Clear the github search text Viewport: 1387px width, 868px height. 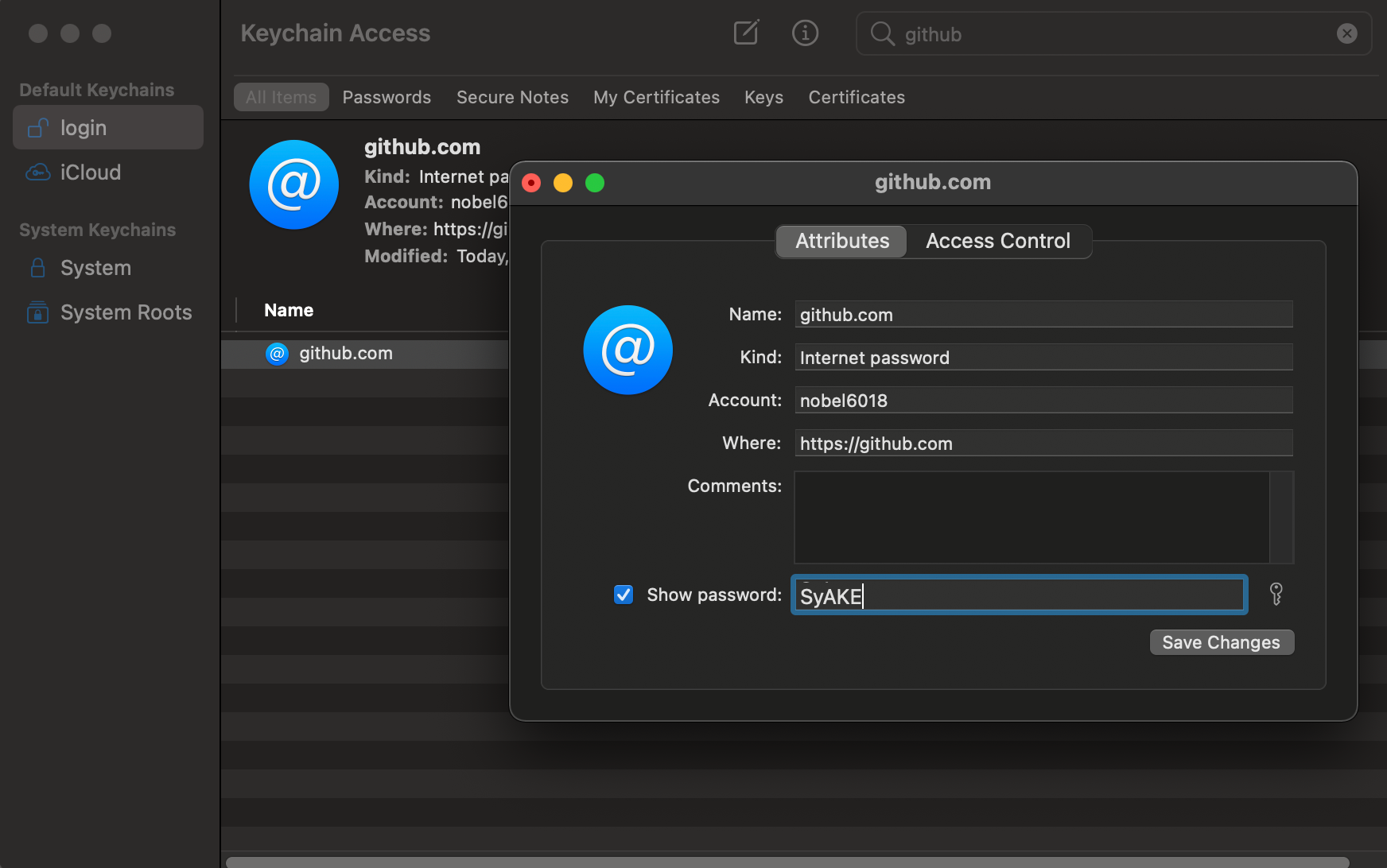point(1346,33)
